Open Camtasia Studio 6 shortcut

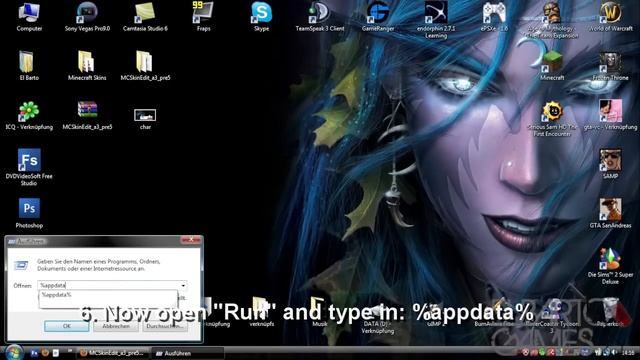[x=145, y=16]
